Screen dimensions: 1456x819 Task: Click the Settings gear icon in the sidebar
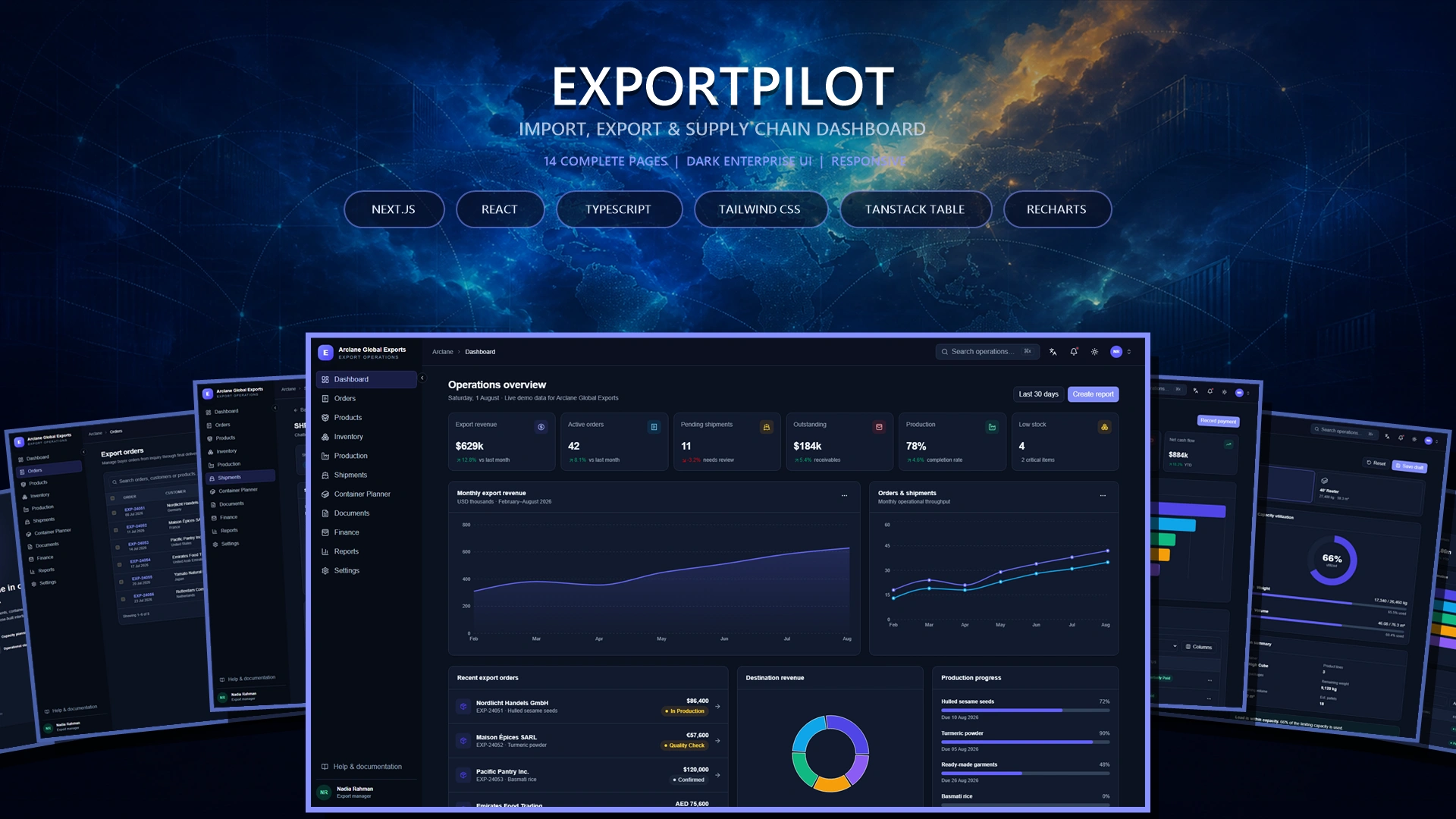click(x=325, y=571)
